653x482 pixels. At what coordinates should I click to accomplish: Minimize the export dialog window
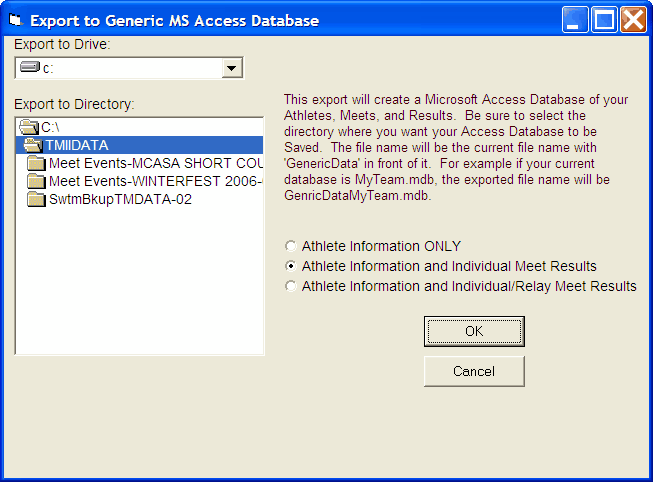pyautogui.click(x=575, y=20)
